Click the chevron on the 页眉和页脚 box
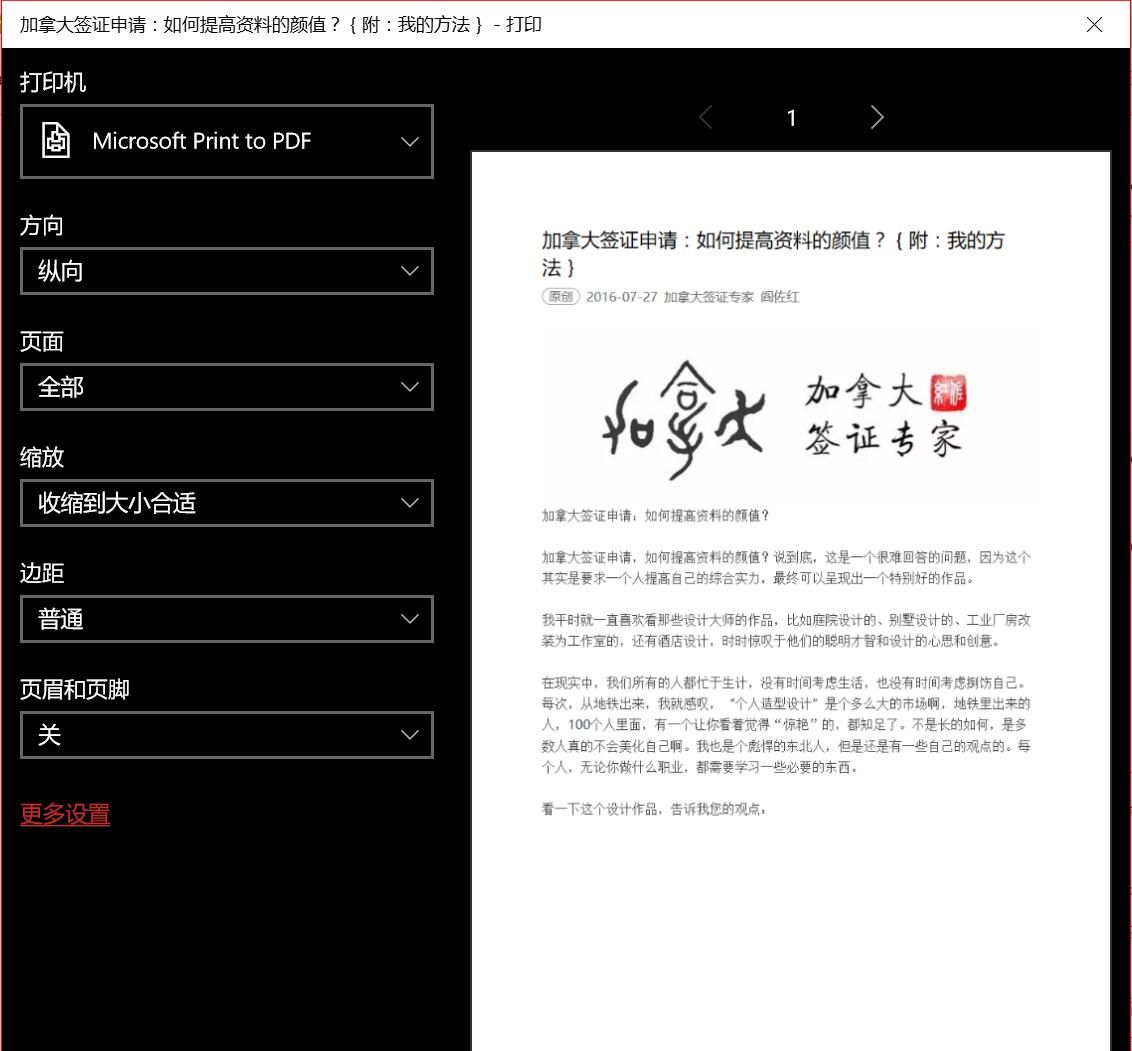1132x1051 pixels. click(x=409, y=735)
